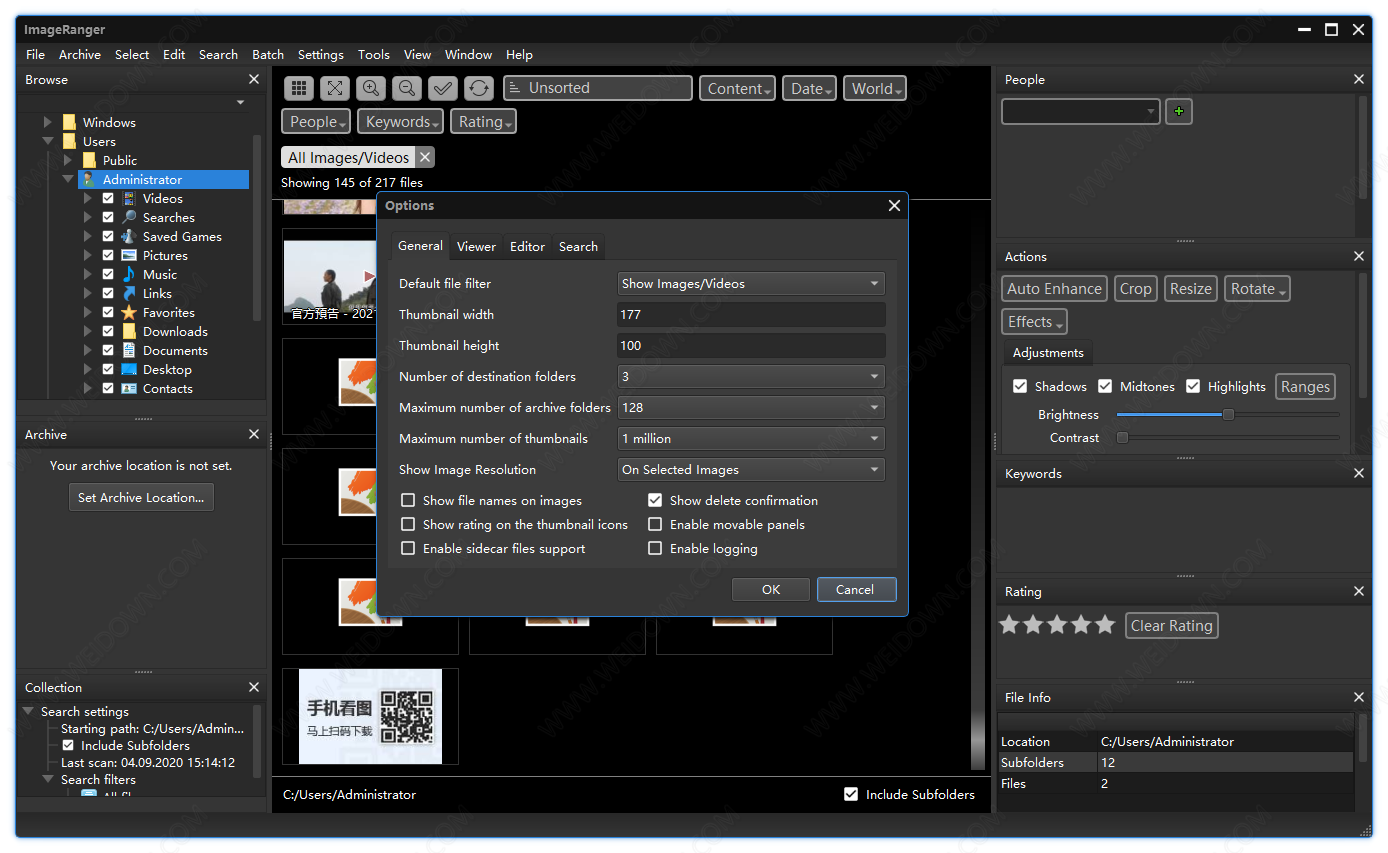Click the Favorites star folder icon

(129, 313)
